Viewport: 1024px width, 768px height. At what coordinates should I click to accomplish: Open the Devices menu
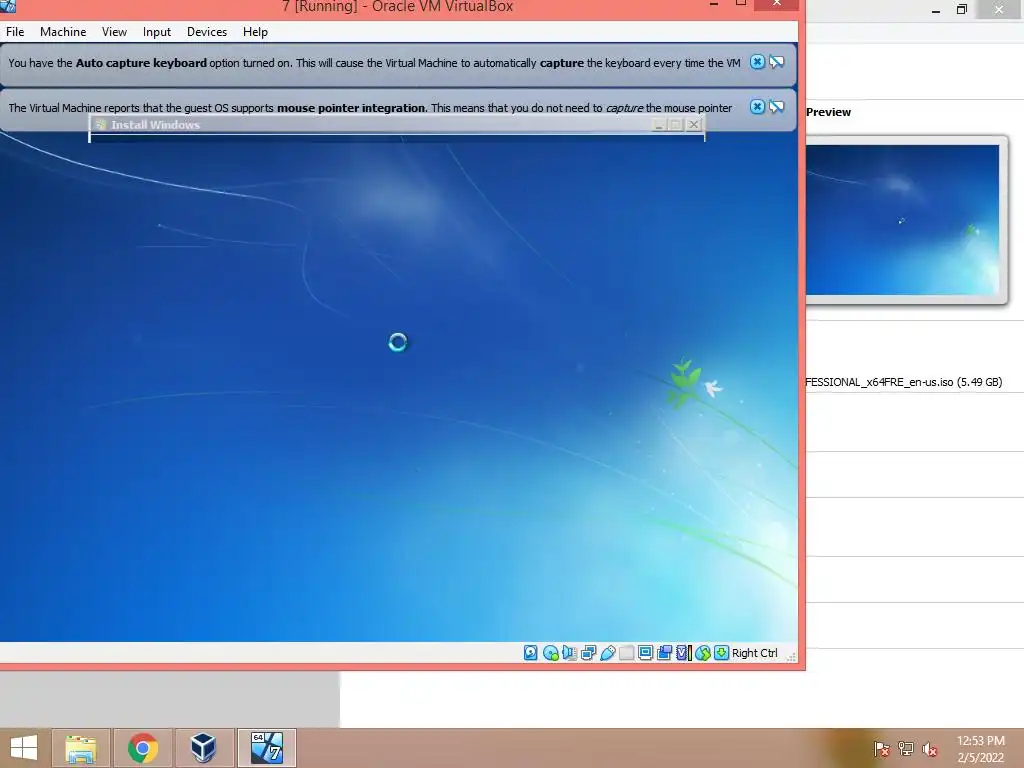(207, 32)
